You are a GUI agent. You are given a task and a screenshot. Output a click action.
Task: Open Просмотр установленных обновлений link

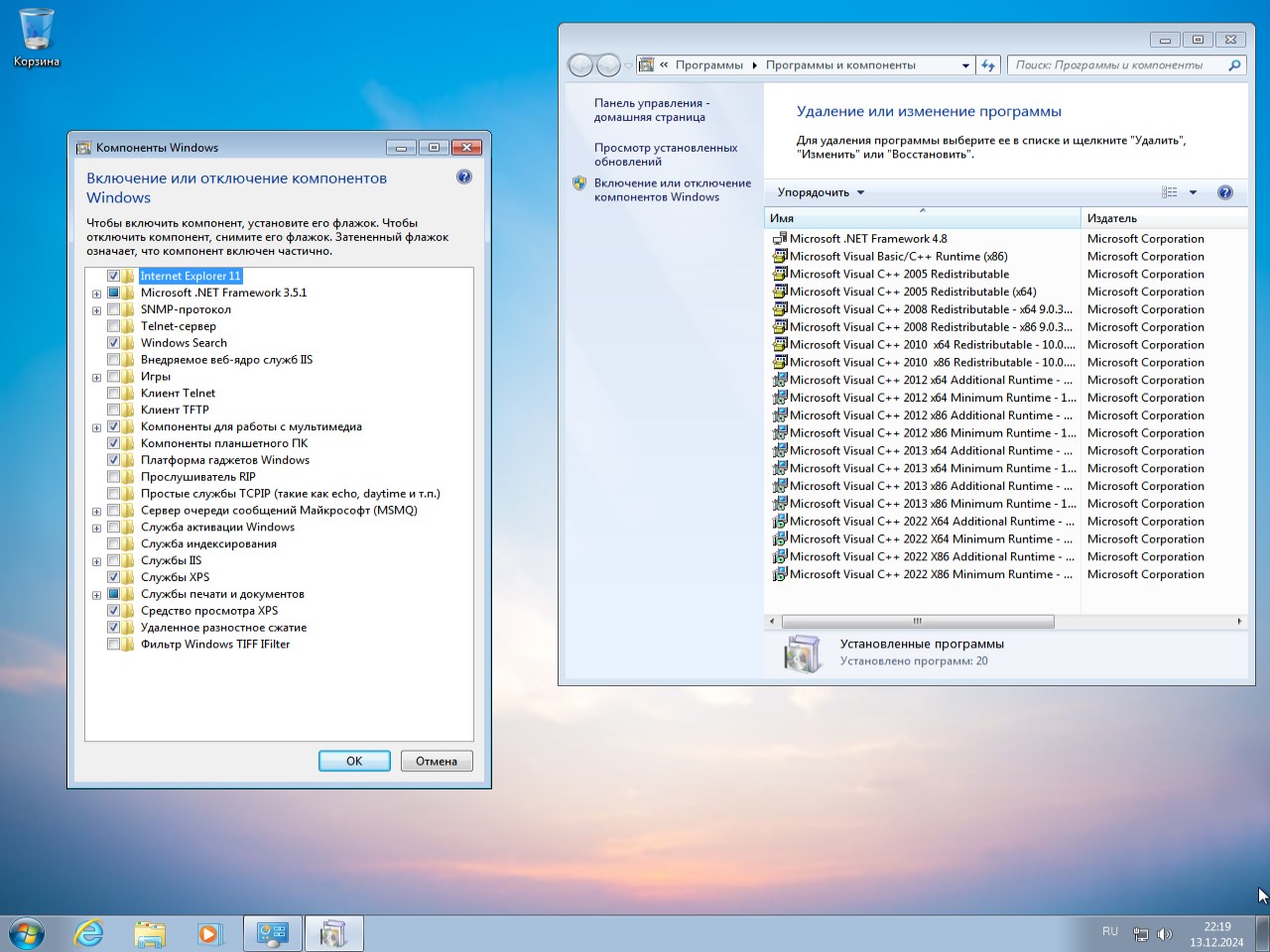click(666, 155)
